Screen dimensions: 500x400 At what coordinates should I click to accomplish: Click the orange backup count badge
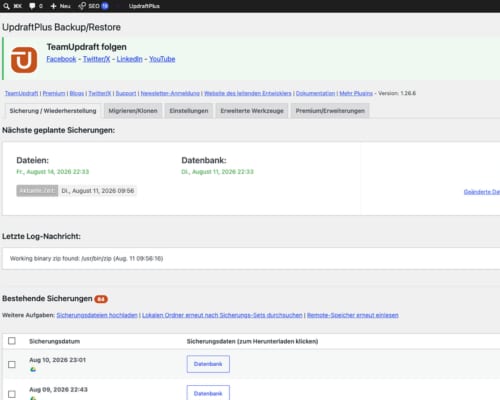pyautogui.click(x=101, y=299)
